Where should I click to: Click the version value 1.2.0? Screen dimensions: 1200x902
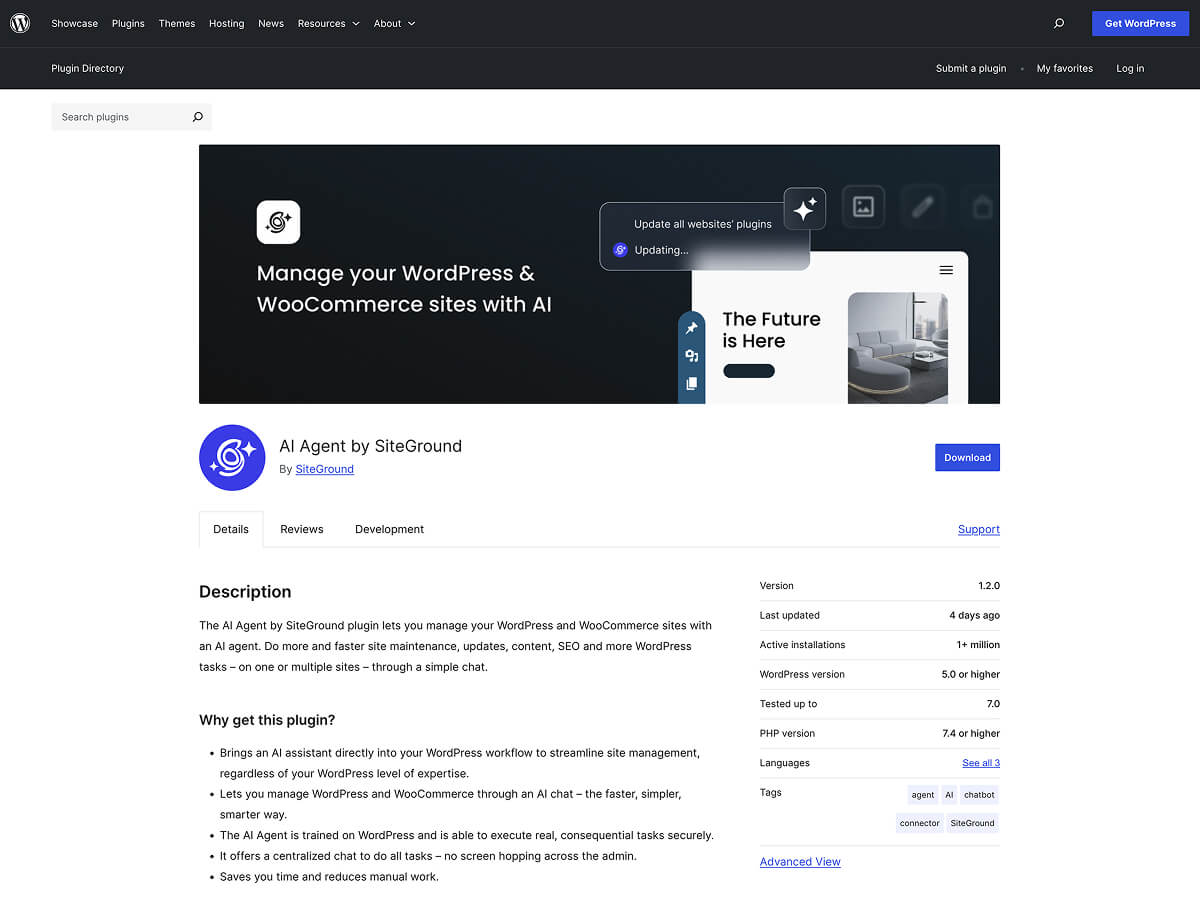[989, 586]
